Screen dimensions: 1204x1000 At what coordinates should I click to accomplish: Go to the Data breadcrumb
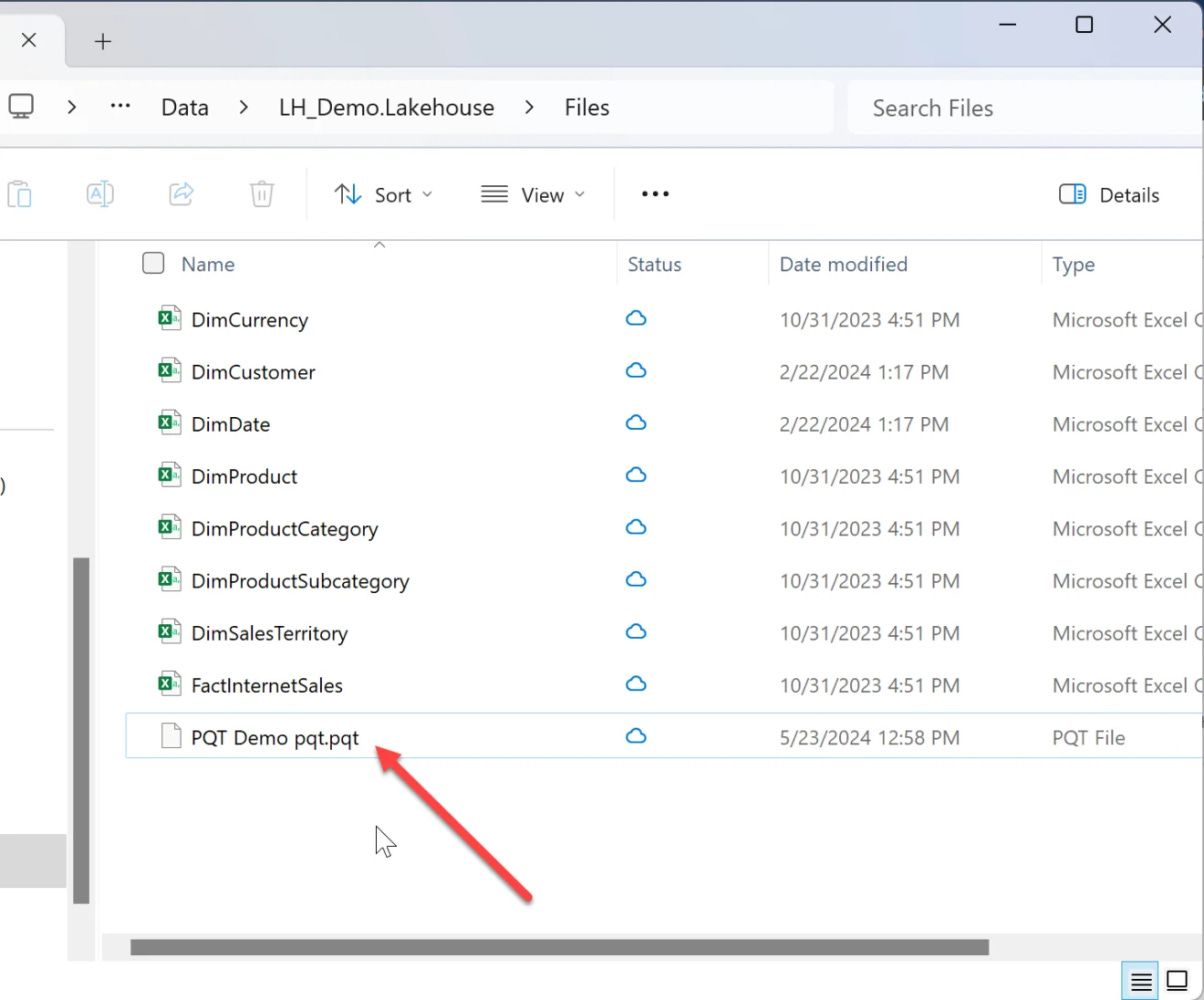185,108
